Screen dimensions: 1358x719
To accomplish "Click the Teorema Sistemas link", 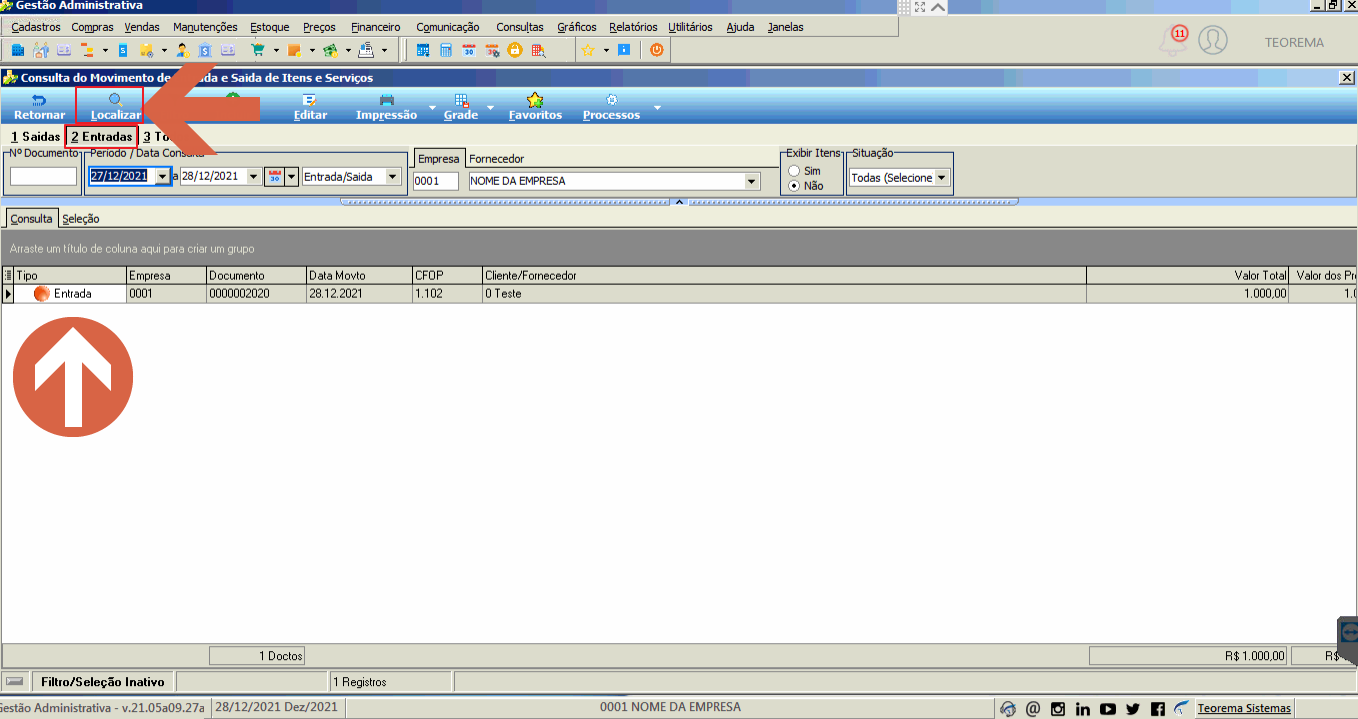I will tap(1244, 708).
